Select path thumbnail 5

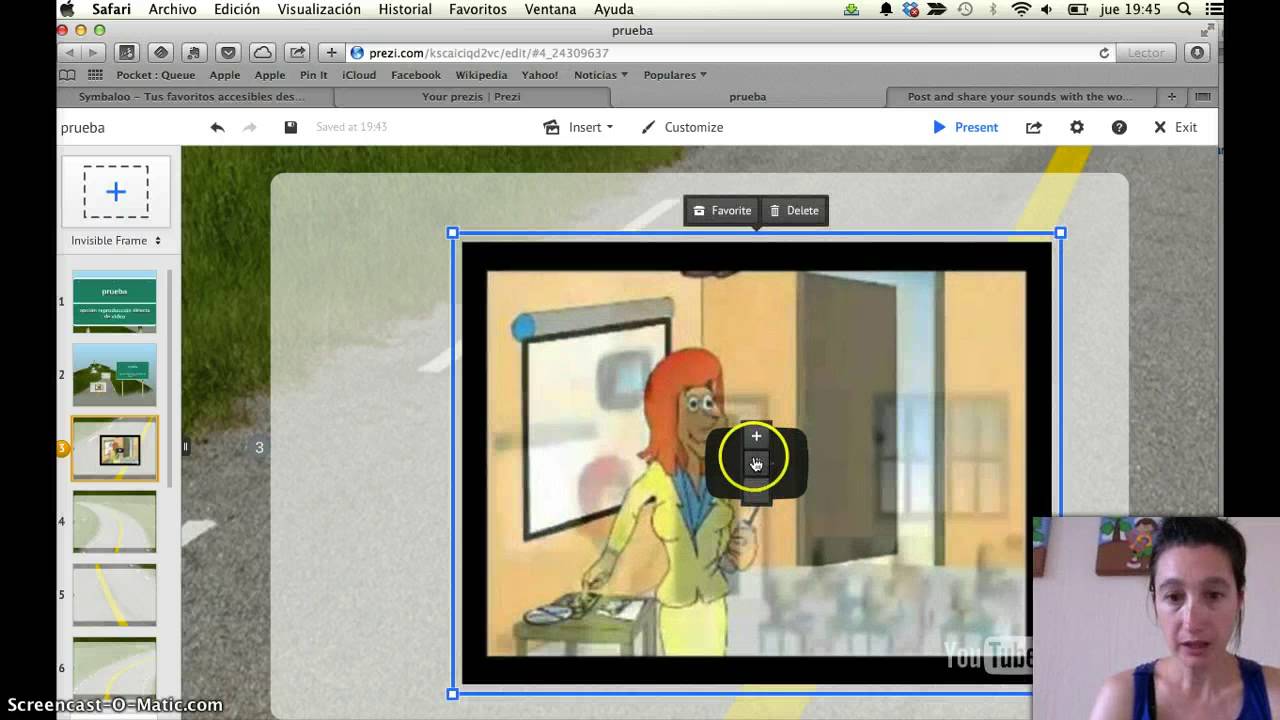click(115, 594)
